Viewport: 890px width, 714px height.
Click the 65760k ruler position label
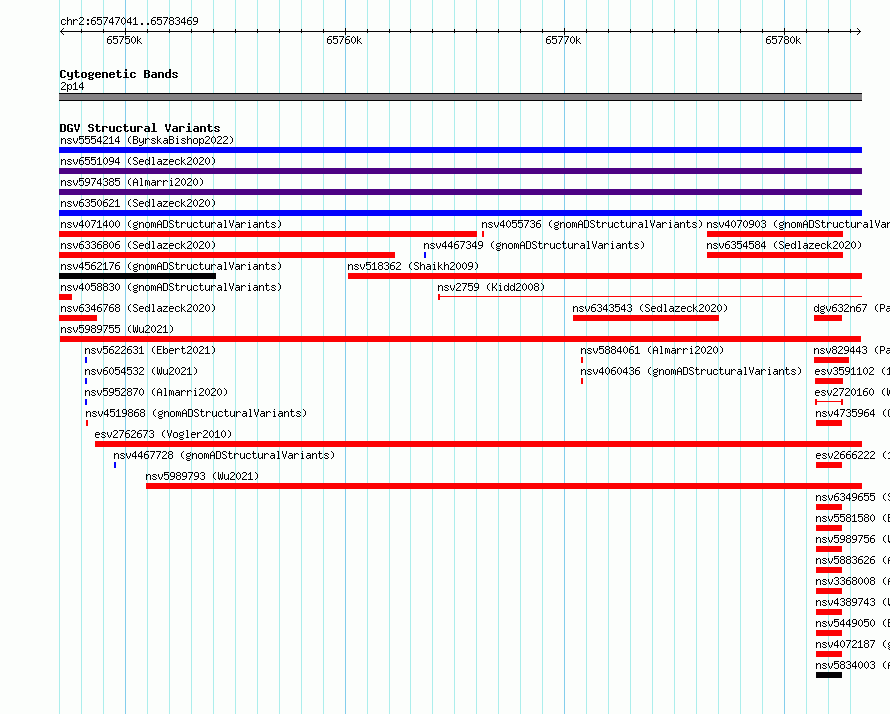click(344, 40)
